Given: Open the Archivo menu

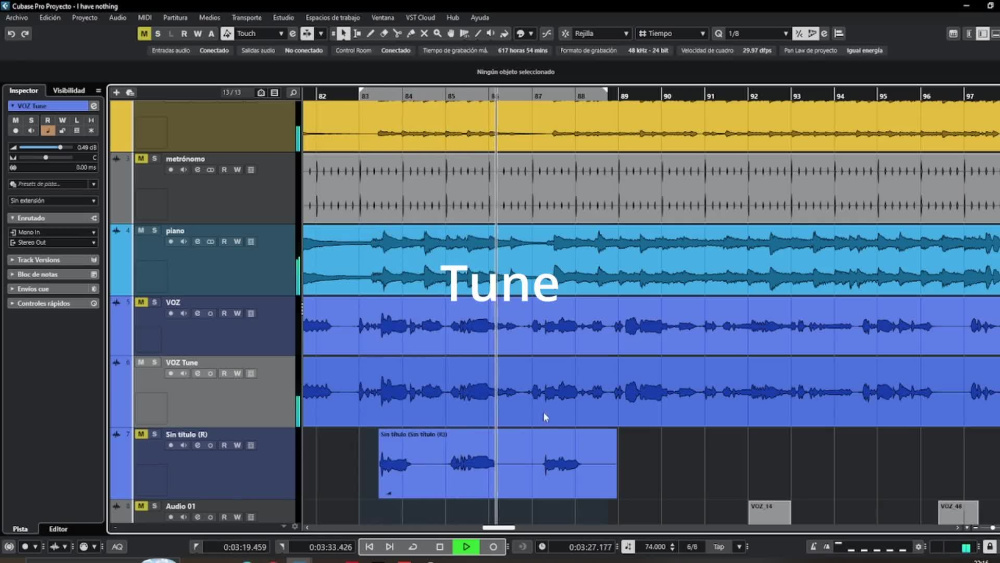Looking at the screenshot, I should pos(17,18).
